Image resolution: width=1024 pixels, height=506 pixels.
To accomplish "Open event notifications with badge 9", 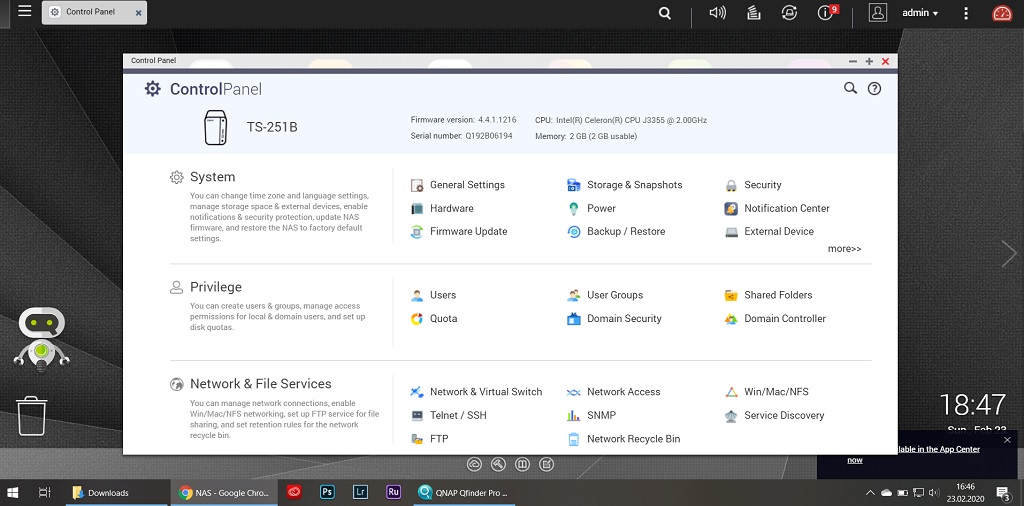I will tap(827, 12).
